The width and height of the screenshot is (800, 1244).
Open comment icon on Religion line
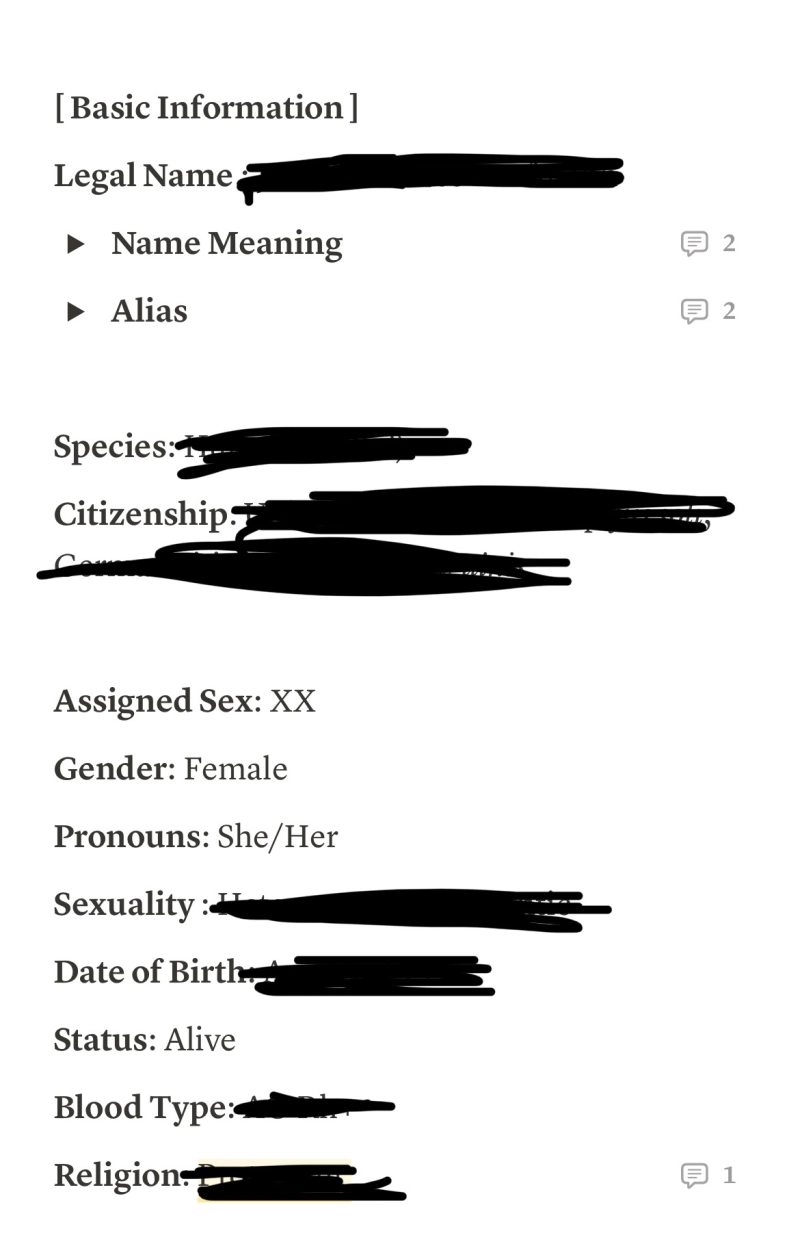(x=694, y=1175)
